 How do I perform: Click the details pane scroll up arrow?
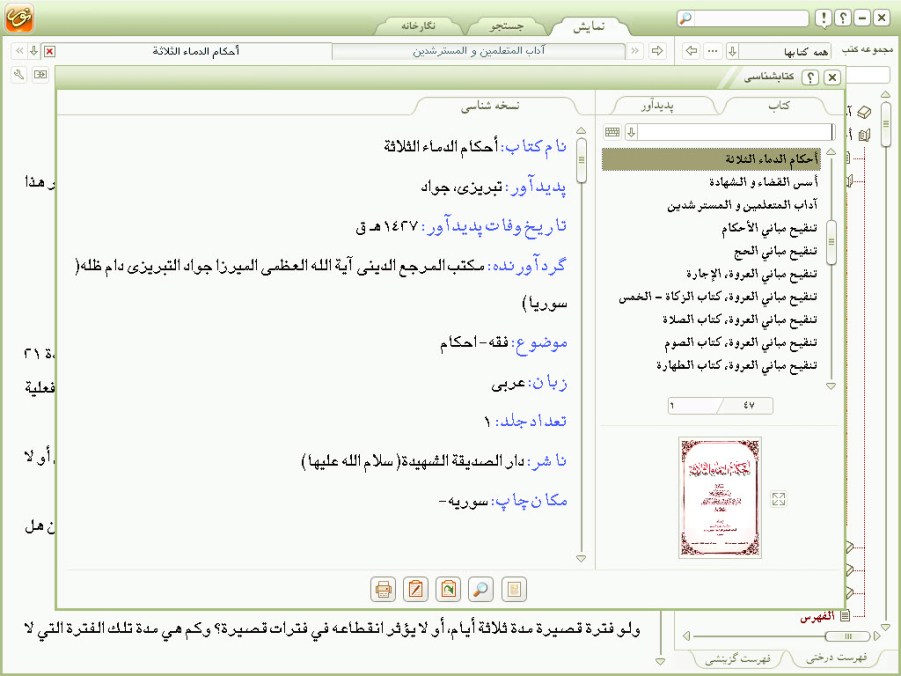[x=581, y=130]
